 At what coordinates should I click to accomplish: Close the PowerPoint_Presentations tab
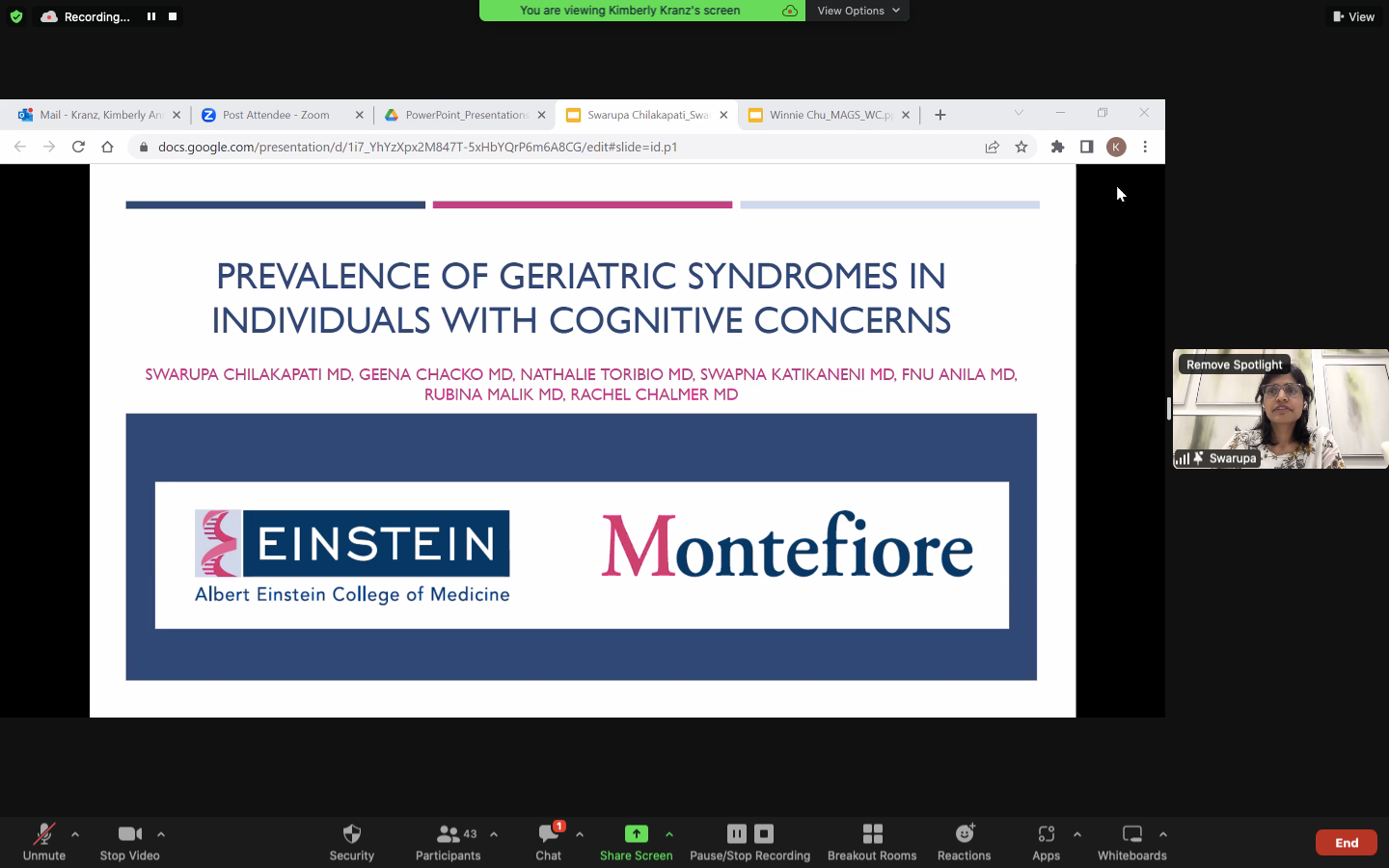click(542, 115)
